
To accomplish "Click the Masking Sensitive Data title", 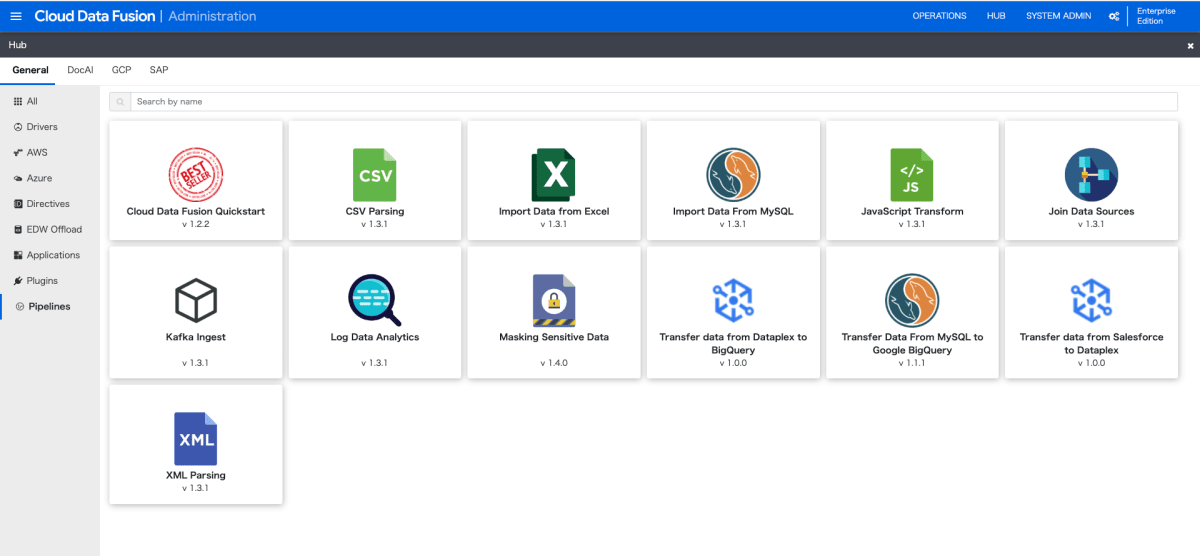I will pos(554,337).
